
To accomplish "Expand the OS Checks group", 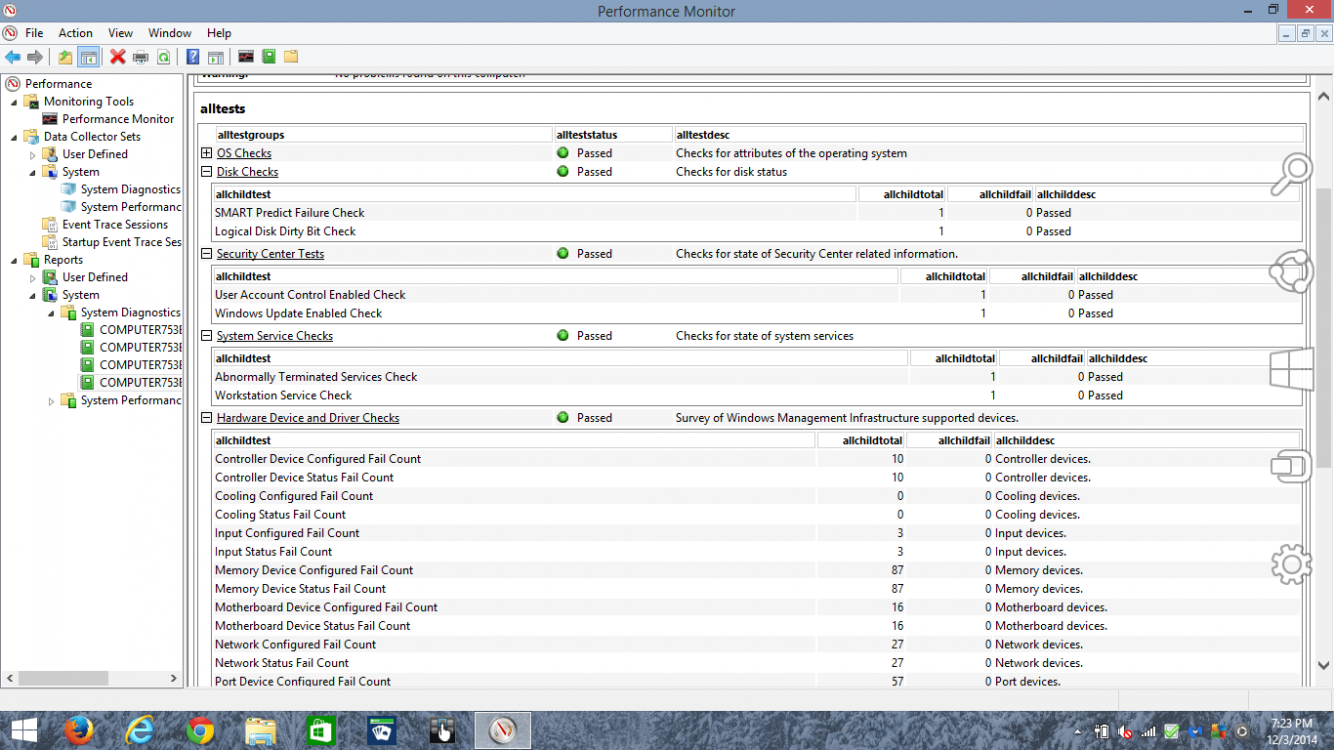I will [x=207, y=153].
